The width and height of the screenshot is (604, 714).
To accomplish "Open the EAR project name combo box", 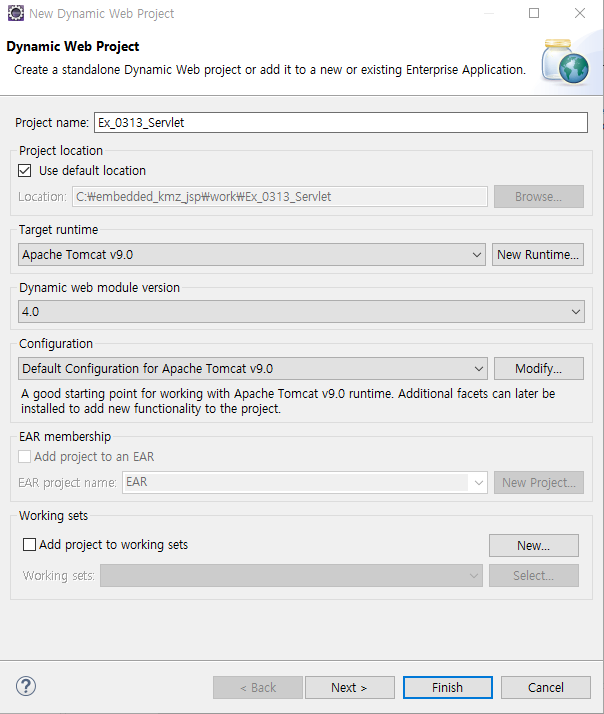I will [305, 482].
